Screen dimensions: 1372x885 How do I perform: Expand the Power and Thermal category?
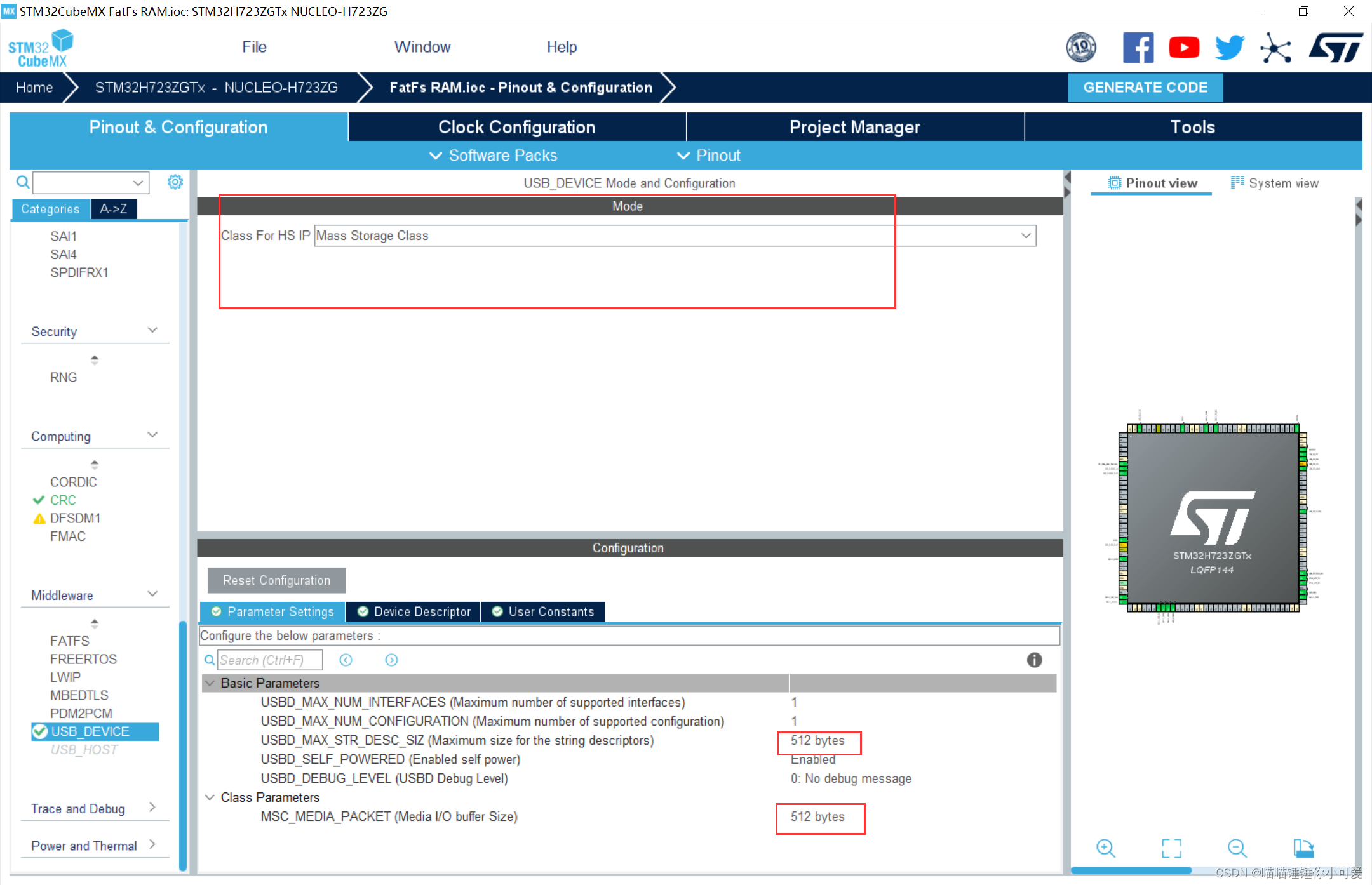click(152, 844)
